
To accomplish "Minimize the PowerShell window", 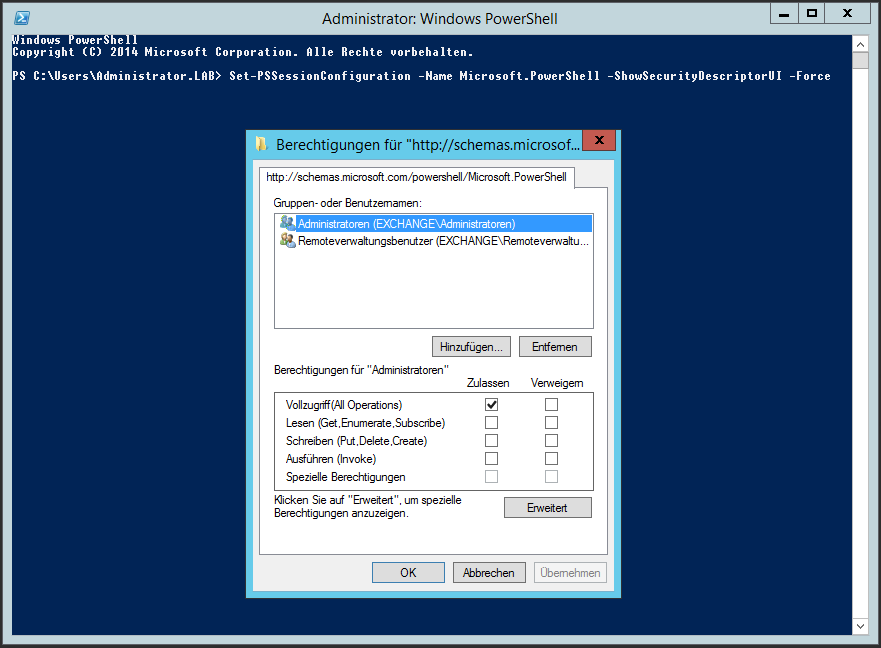I will (x=784, y=13).
